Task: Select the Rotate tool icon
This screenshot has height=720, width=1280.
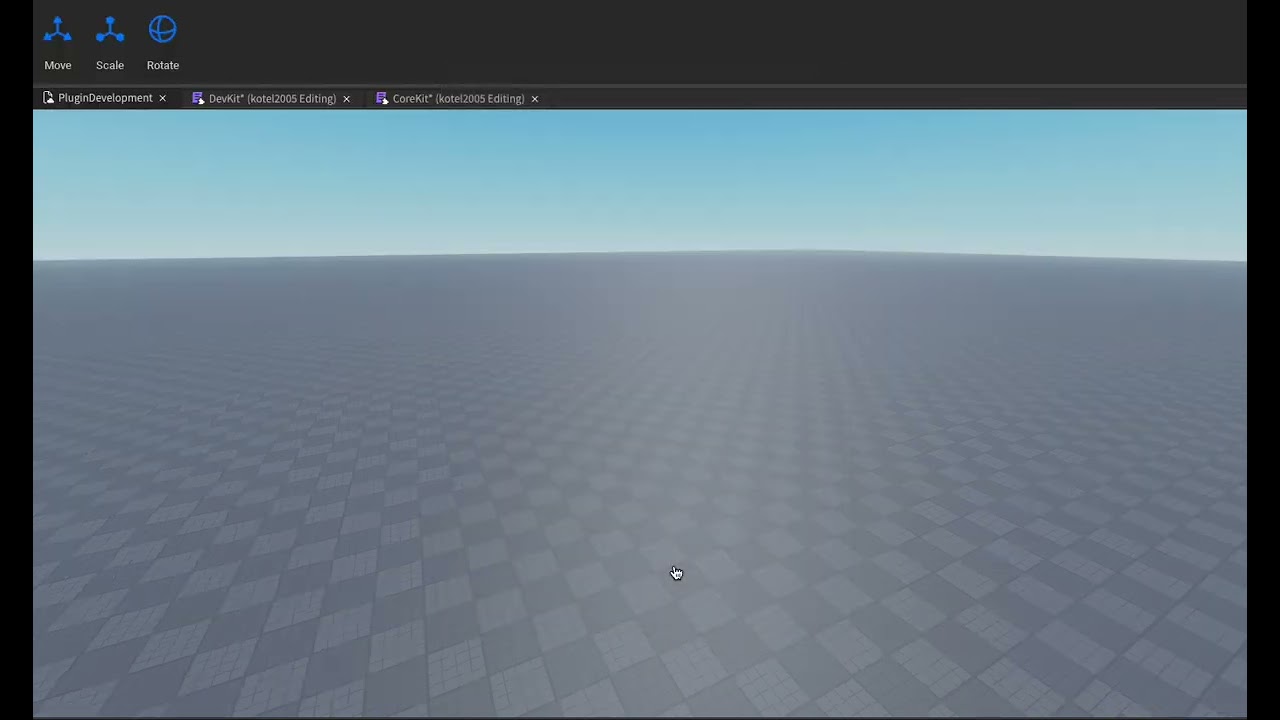Action: (x=163, y=30)
